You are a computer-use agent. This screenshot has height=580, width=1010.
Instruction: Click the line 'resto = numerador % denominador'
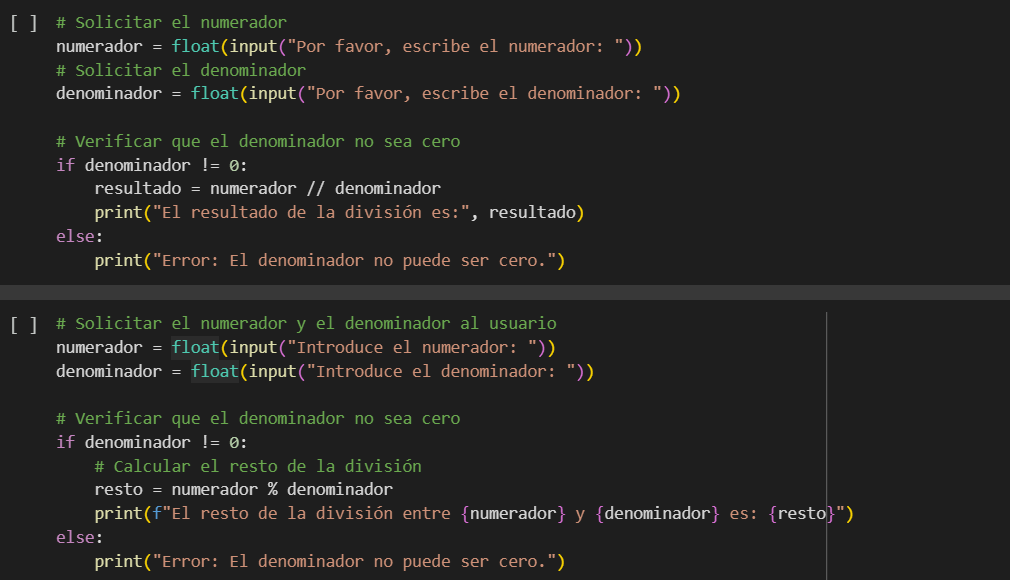[x=243, y=490]
